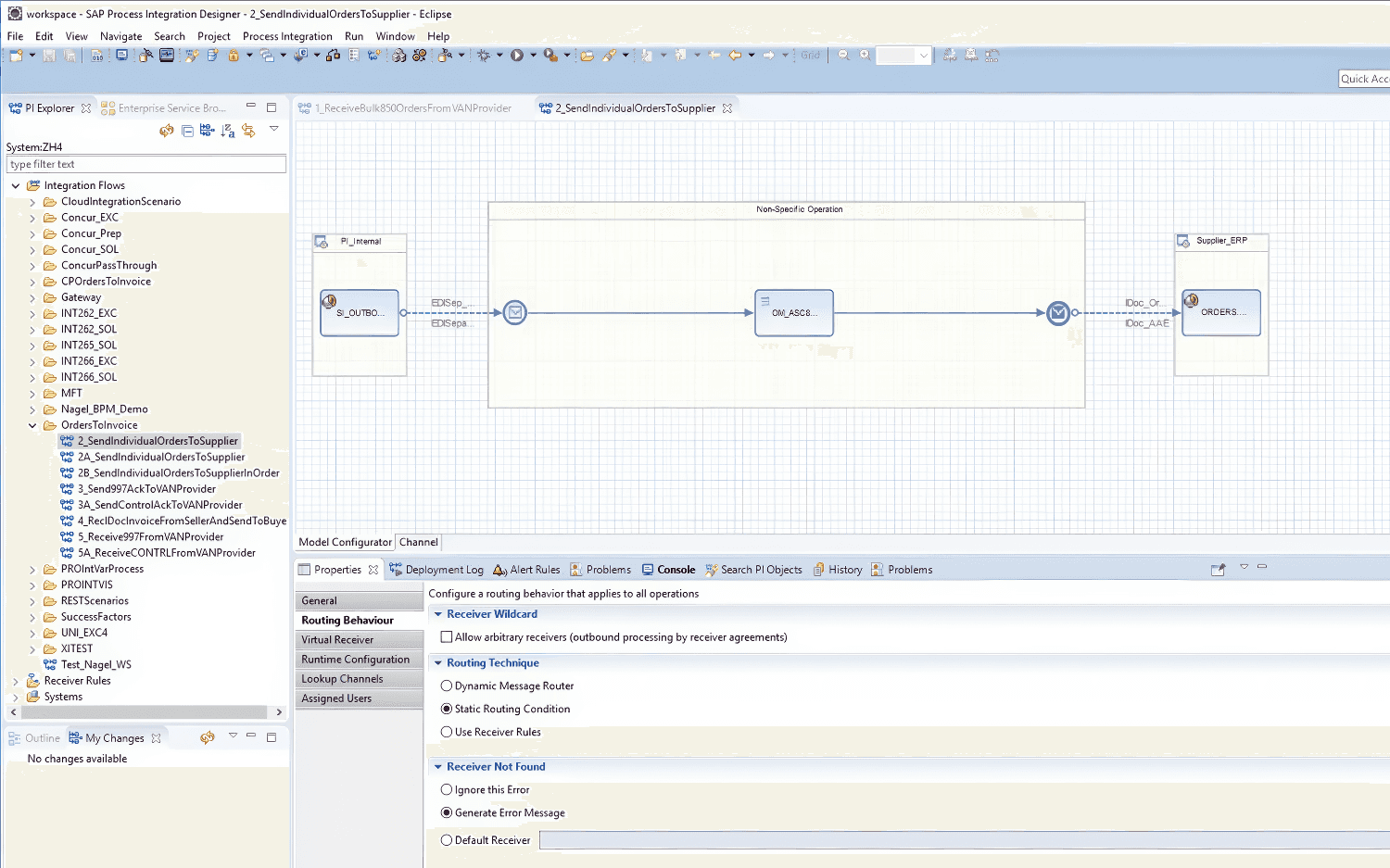Switch to Enterprise Service Browser tab
1390x868 pixels.
coord(164,108)
